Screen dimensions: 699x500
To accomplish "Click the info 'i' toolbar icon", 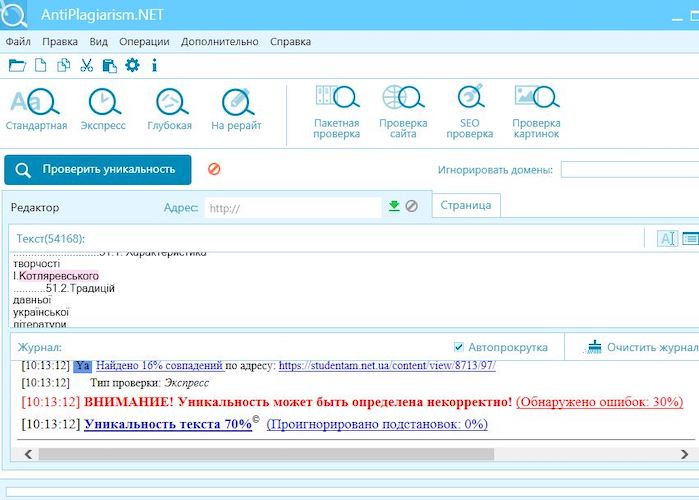I will (x=154, y=66).
